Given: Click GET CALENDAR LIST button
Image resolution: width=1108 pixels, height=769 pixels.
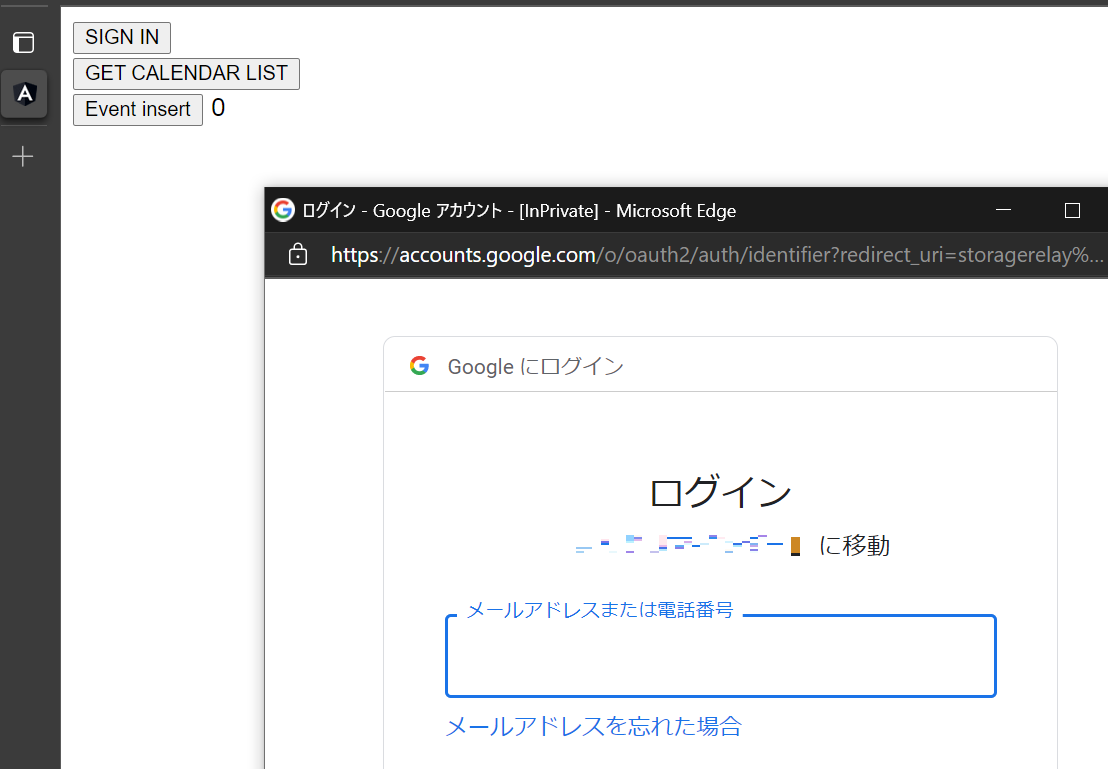Looking at the screenshot, I should [187, 74].
